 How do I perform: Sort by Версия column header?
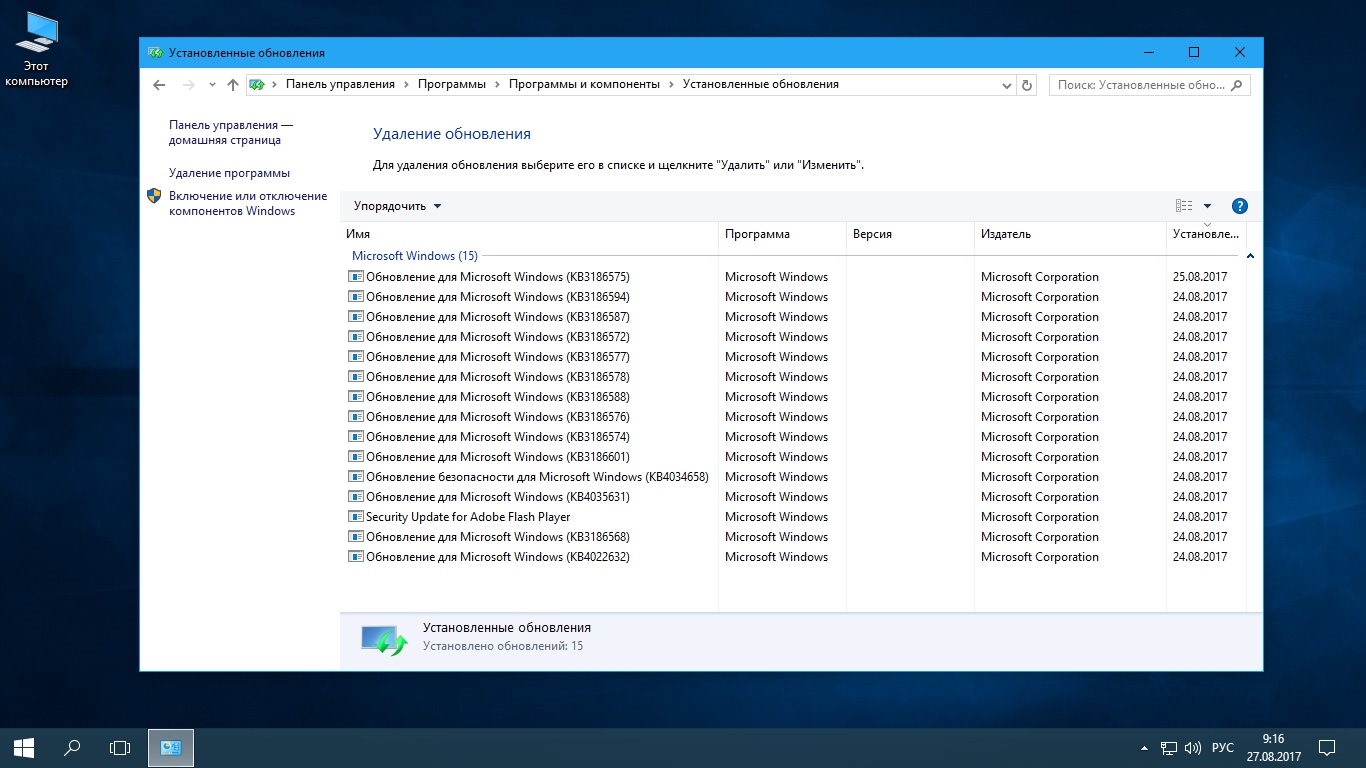pos(910,234)
